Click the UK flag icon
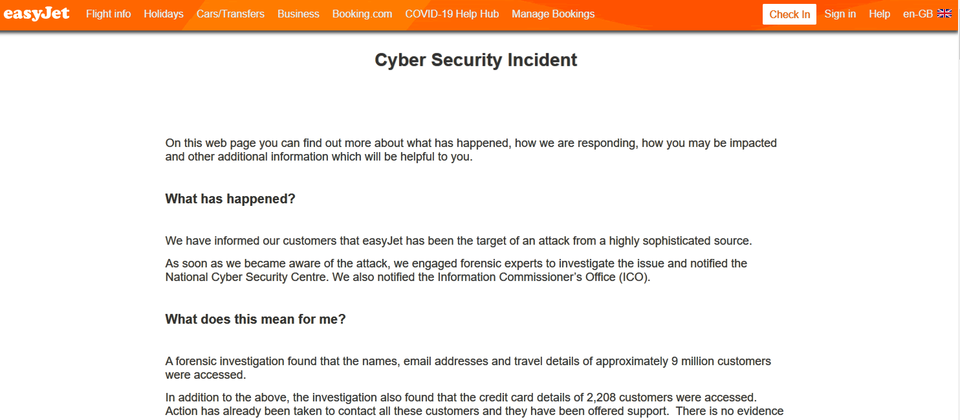This screenshot has width=960, height=420. tap(944, 14)
